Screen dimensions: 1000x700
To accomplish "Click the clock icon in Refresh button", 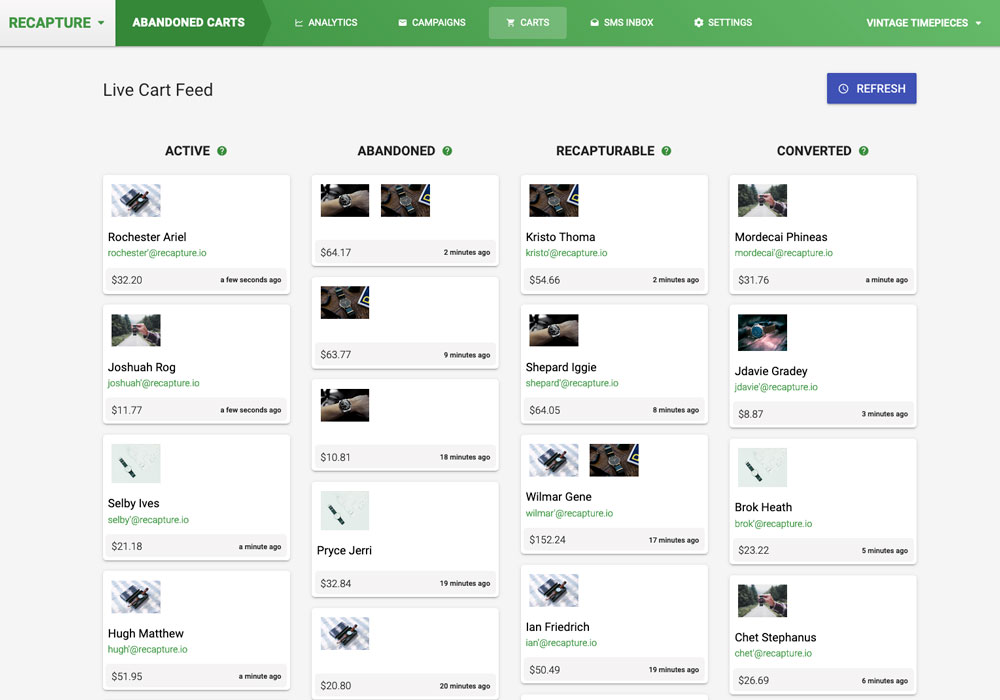I will click(843, 89).
